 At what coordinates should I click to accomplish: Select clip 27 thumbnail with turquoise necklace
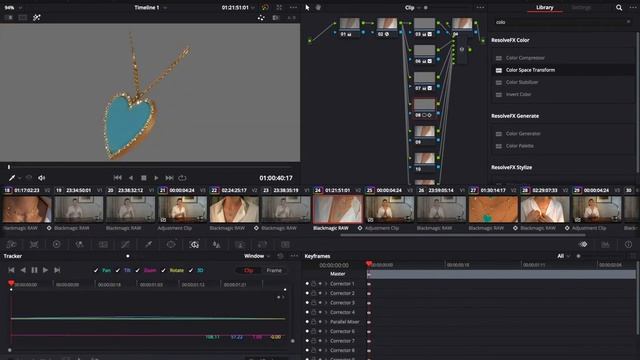pyautogui.click(x=493, y=209)
